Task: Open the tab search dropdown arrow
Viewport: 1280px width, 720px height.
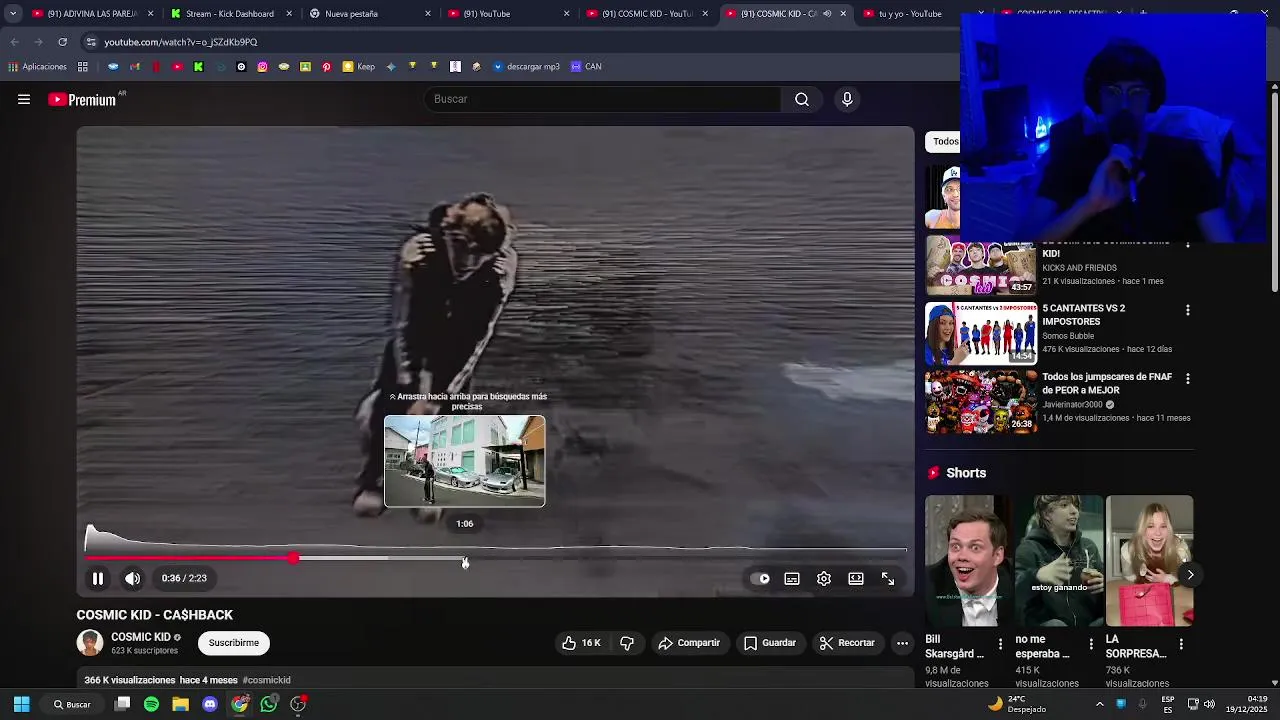Action: (13, 14)
